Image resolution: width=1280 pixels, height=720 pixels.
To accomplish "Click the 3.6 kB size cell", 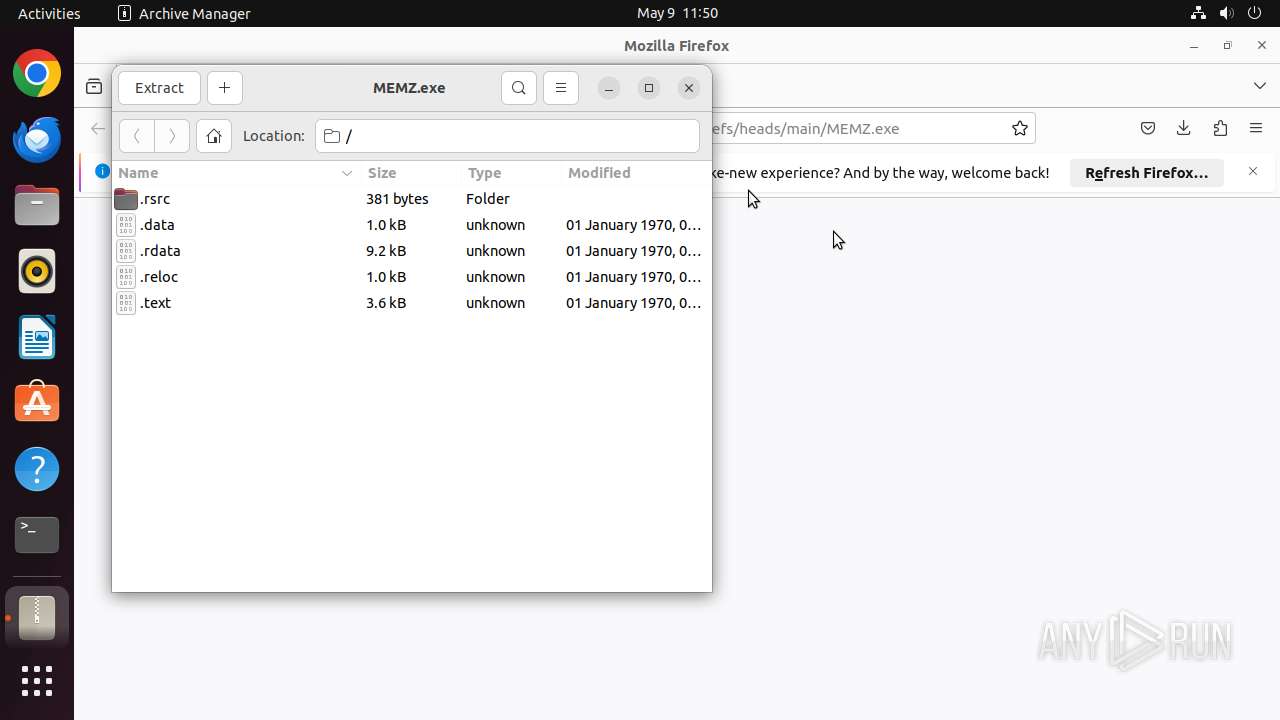I will [386, 303].
